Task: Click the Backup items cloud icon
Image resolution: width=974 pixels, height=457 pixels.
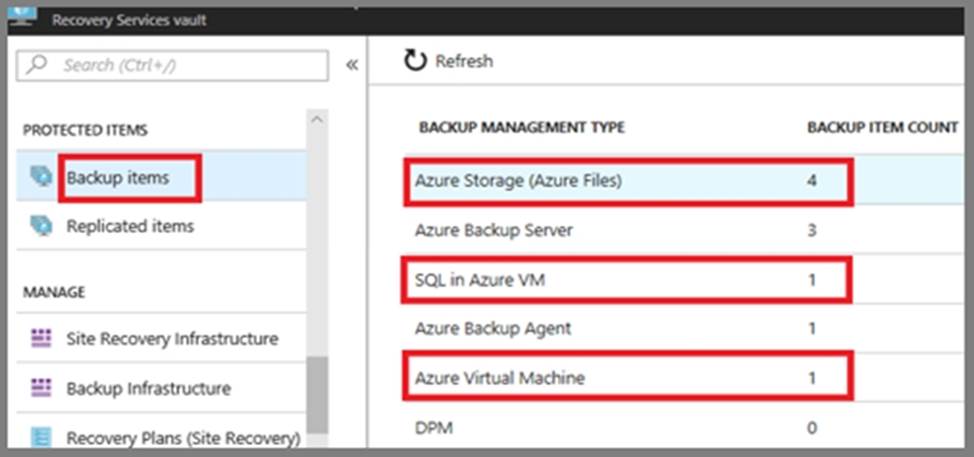Action: 40,177
